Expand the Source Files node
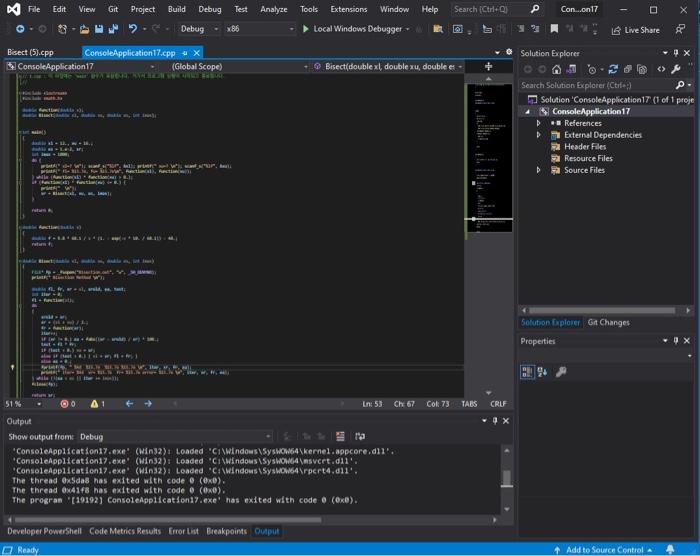Viewport: 700px width, 556px height. tap(538, 170)
